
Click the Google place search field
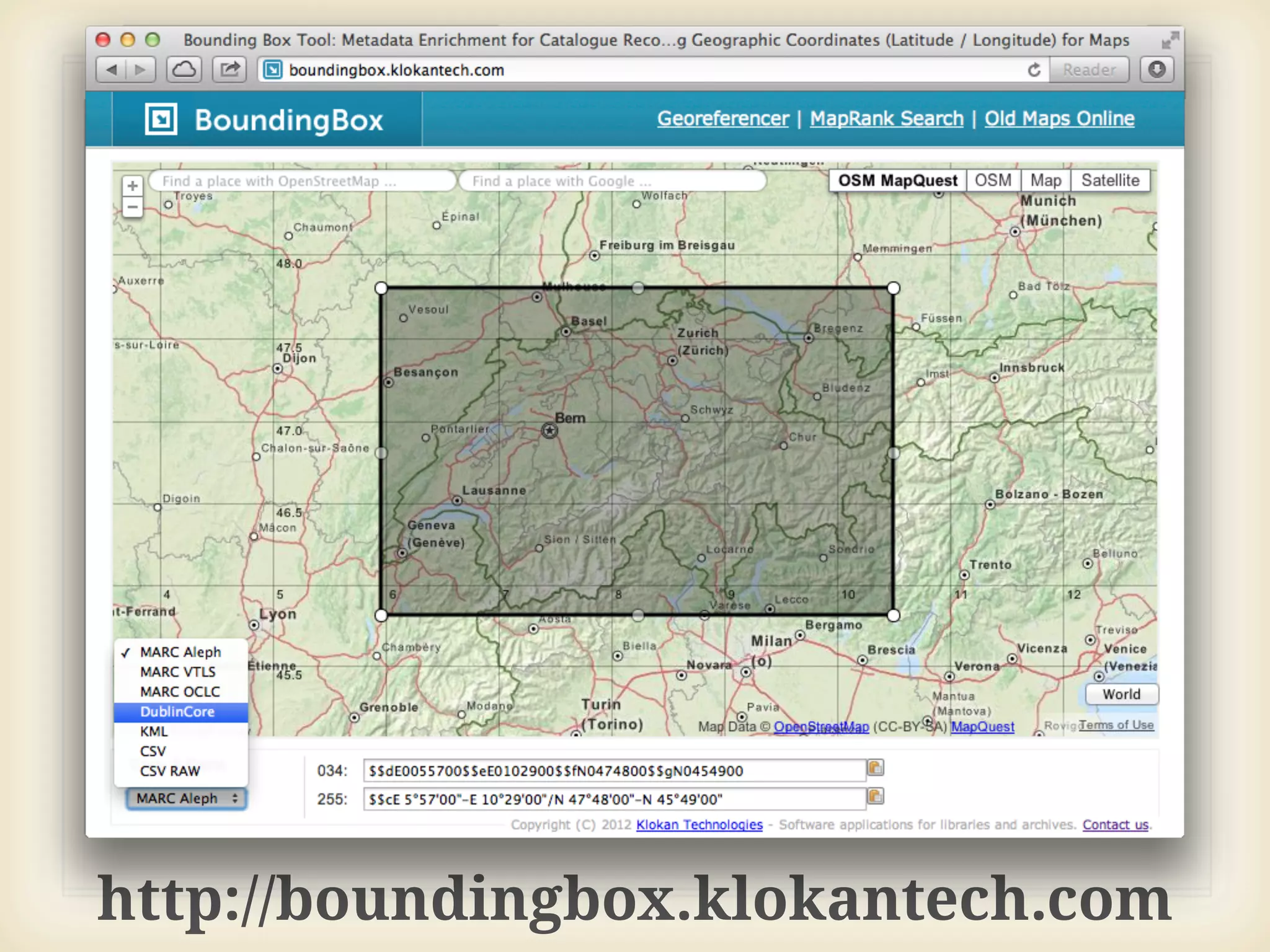pos(612,181)
